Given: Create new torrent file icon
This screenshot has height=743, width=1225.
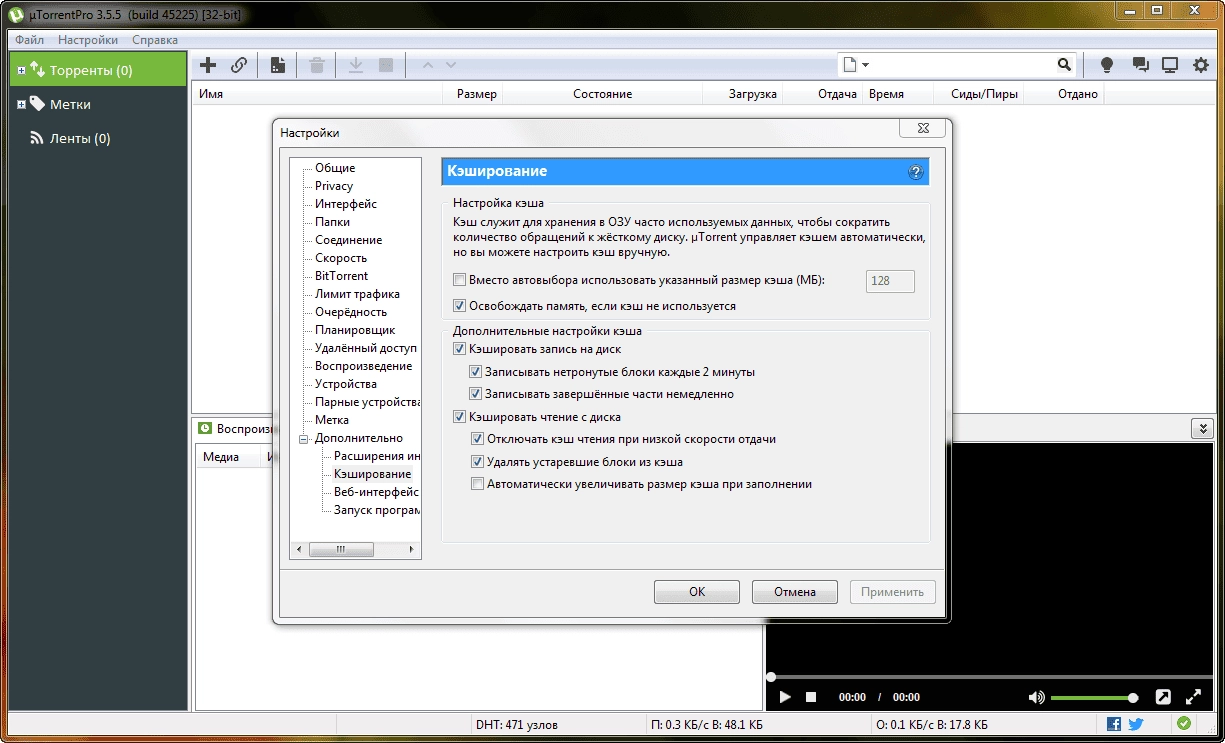Looking at the screenshot, I should (x=278, y=65).
